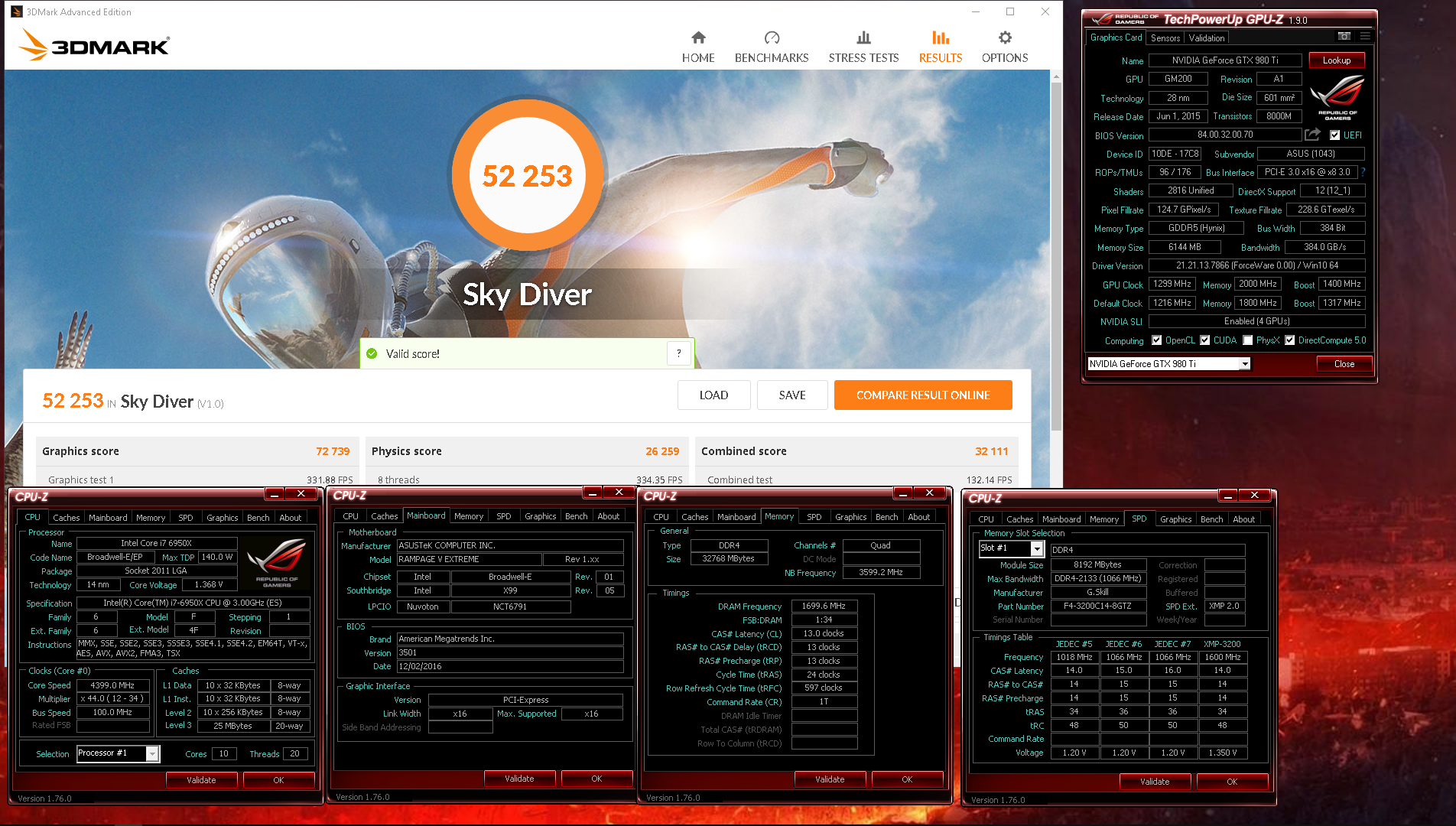The image size is (1456, 826).
Task: Open Graphics tab in CPU-Z Mainboard window
Action: click(x=541, y=516)
